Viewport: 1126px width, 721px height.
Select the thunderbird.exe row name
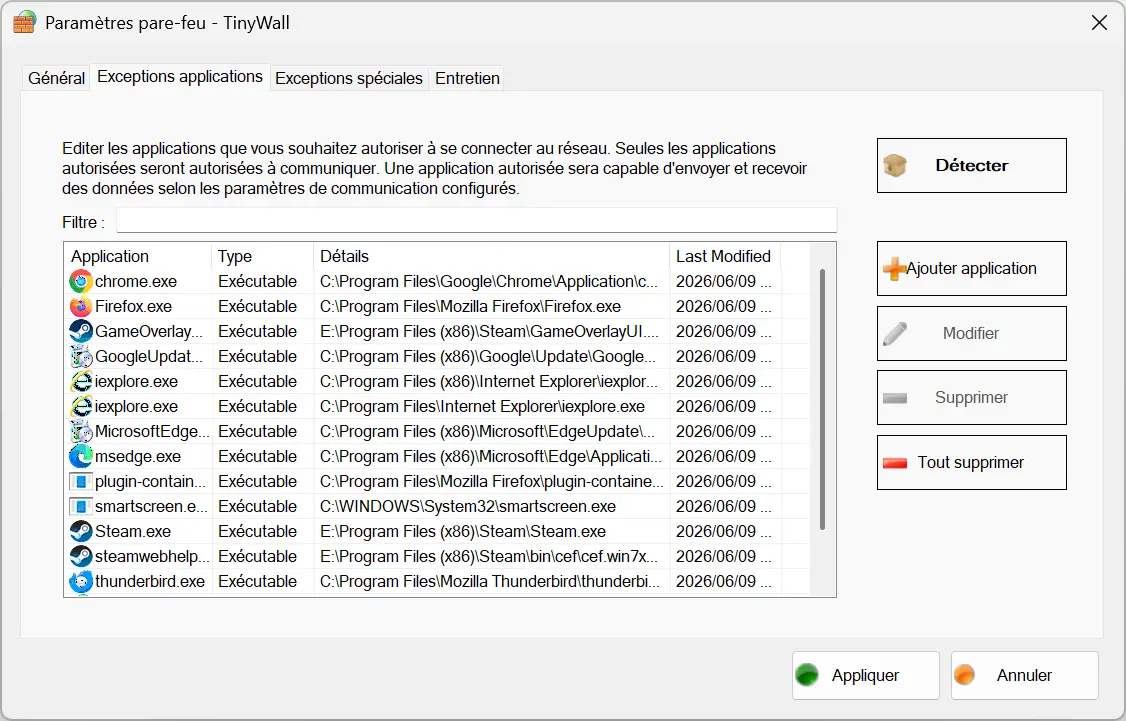(150, 582)
